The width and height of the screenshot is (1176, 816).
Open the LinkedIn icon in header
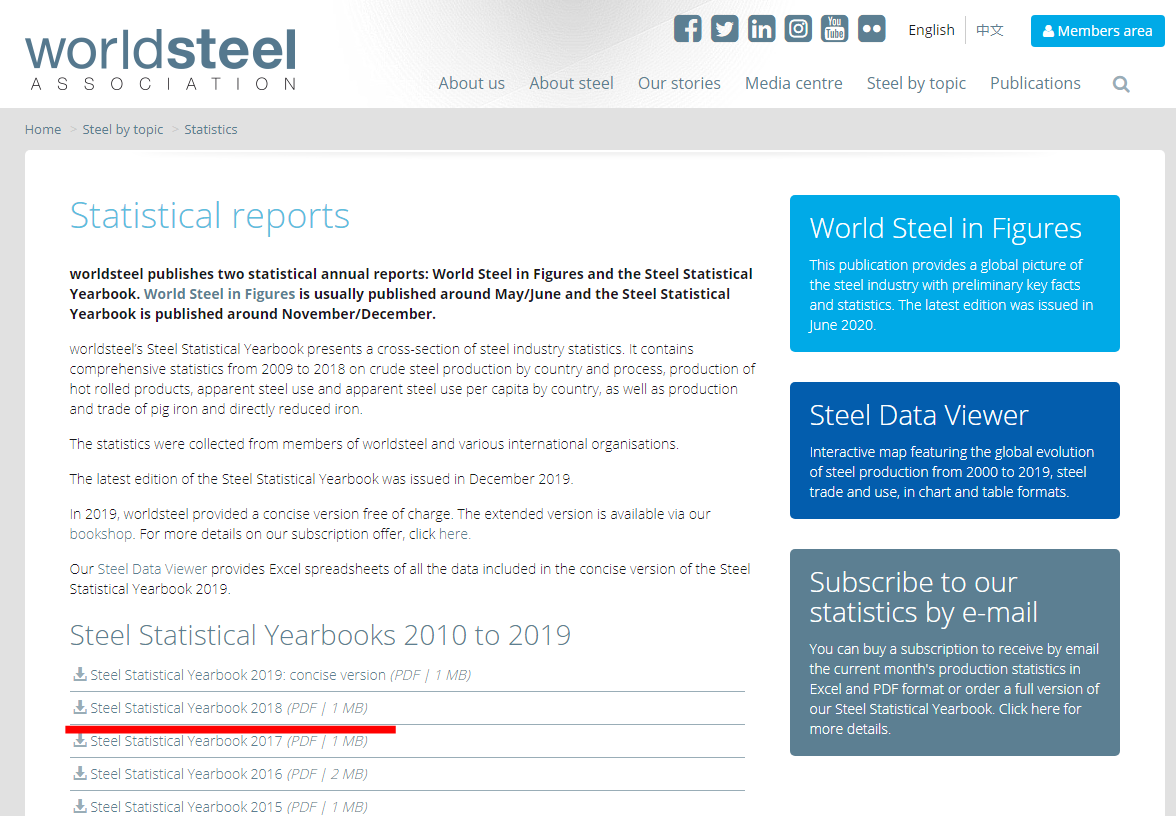click(x=761, y=28)
